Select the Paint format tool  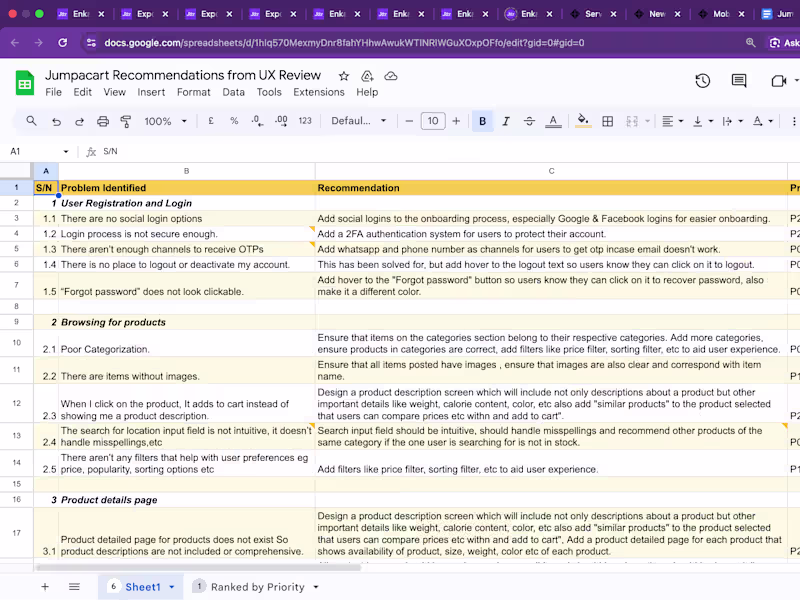[x=126, y=121]
